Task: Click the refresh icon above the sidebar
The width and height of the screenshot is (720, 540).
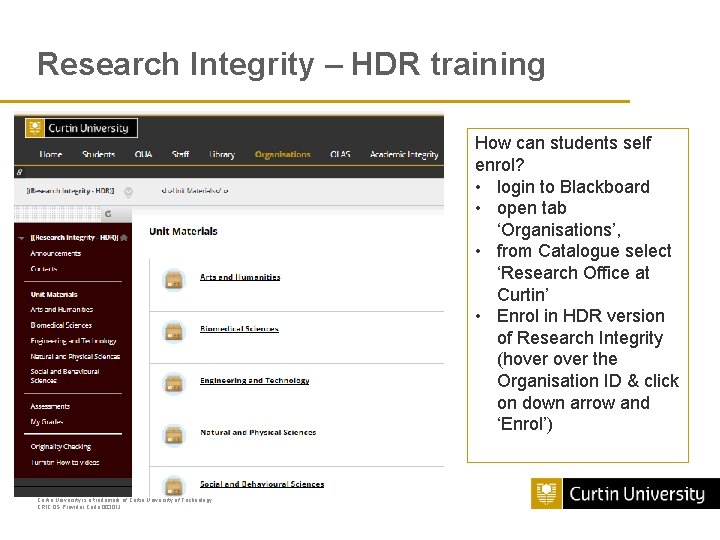Action: [108, 214]
